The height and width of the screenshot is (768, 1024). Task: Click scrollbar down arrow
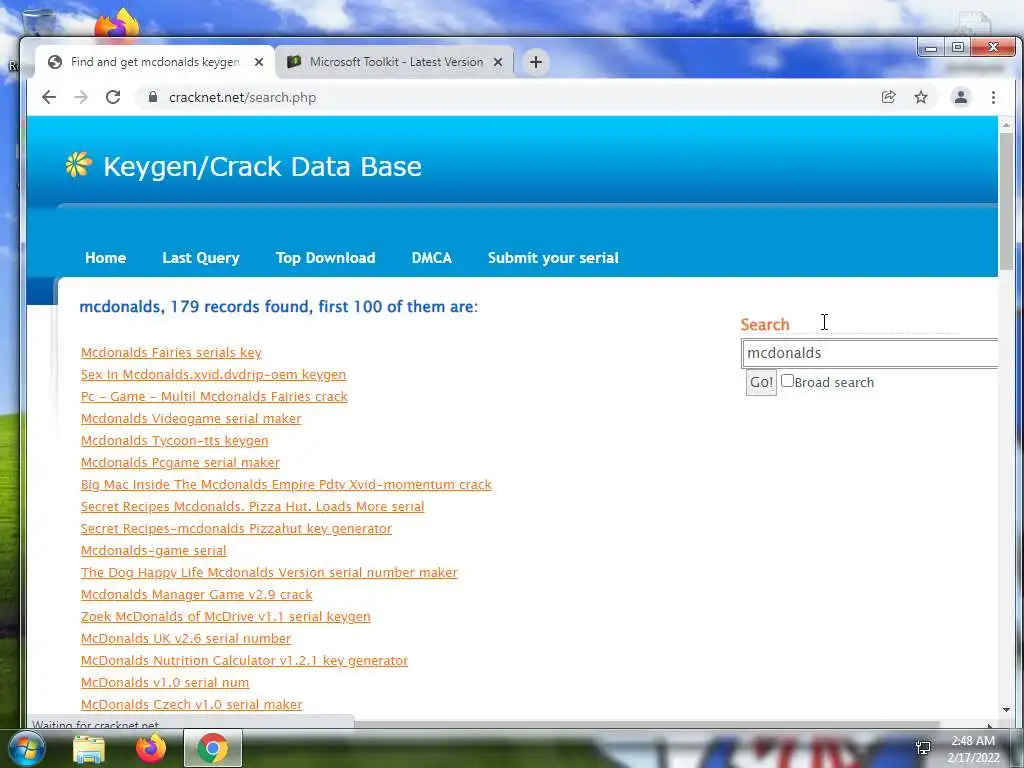tap(1006, 710)
